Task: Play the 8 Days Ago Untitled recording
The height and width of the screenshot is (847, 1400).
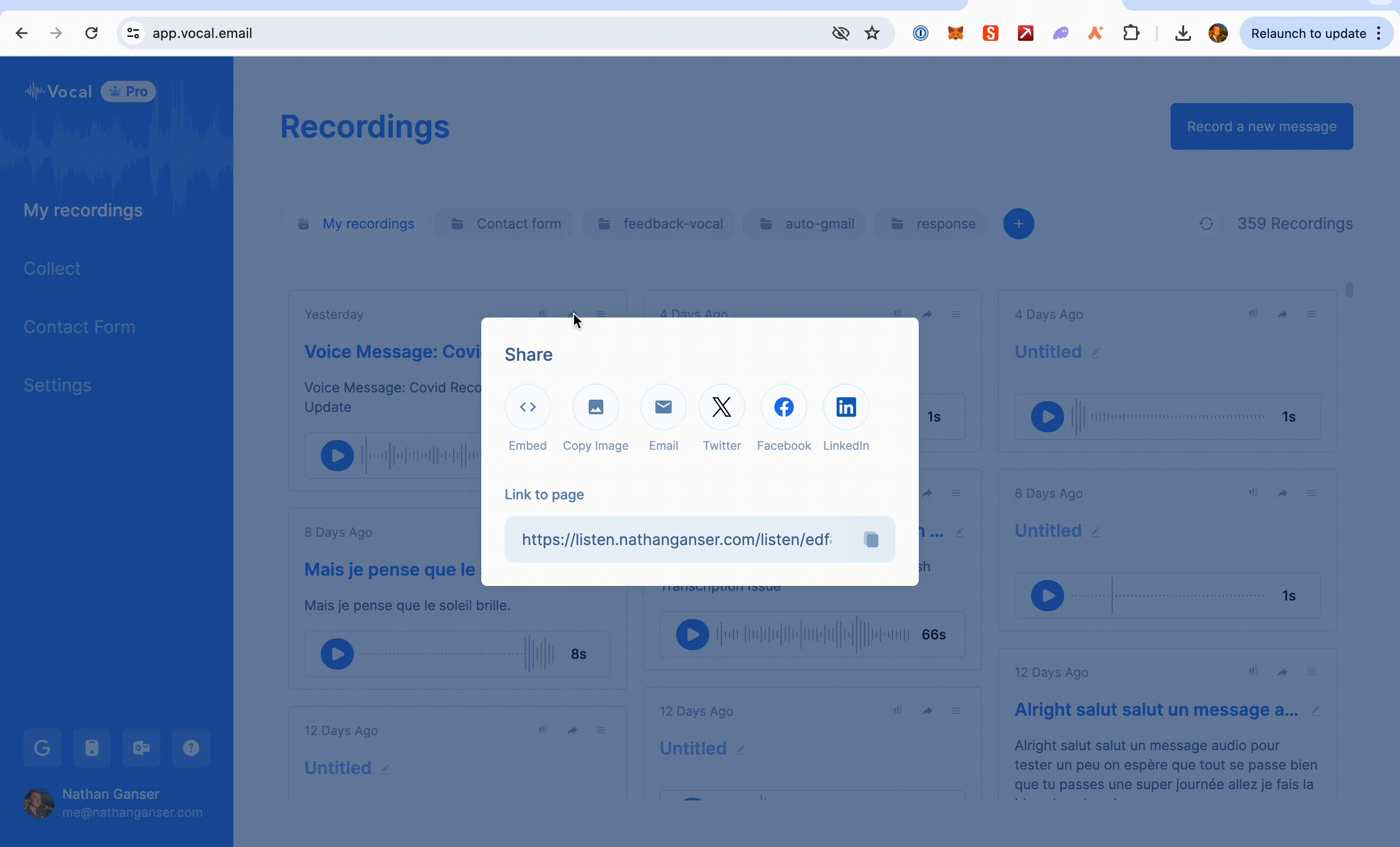Action: tap(1047, 596)
